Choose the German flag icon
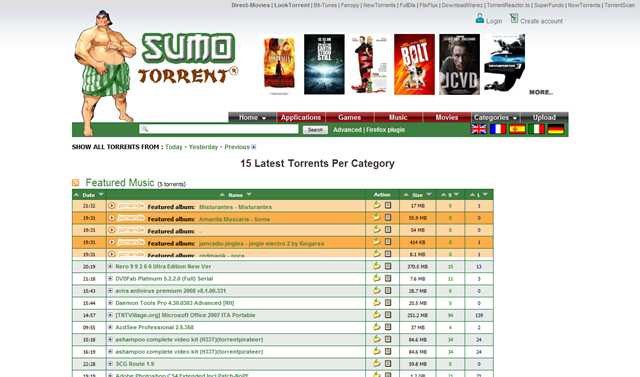640x377 pixels. click(556, 129)
